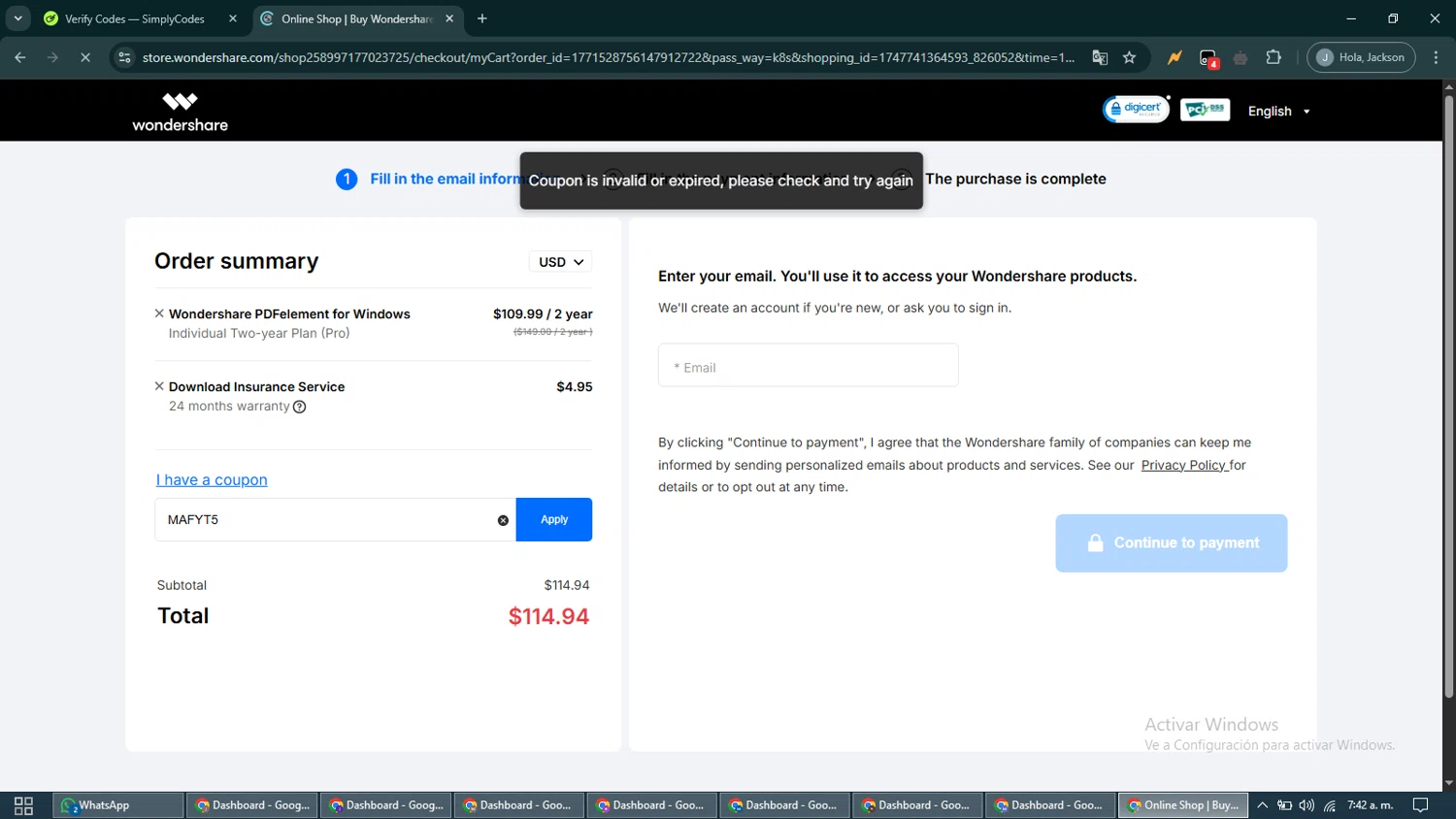Click Continue to payment button

pos(1172,543)
